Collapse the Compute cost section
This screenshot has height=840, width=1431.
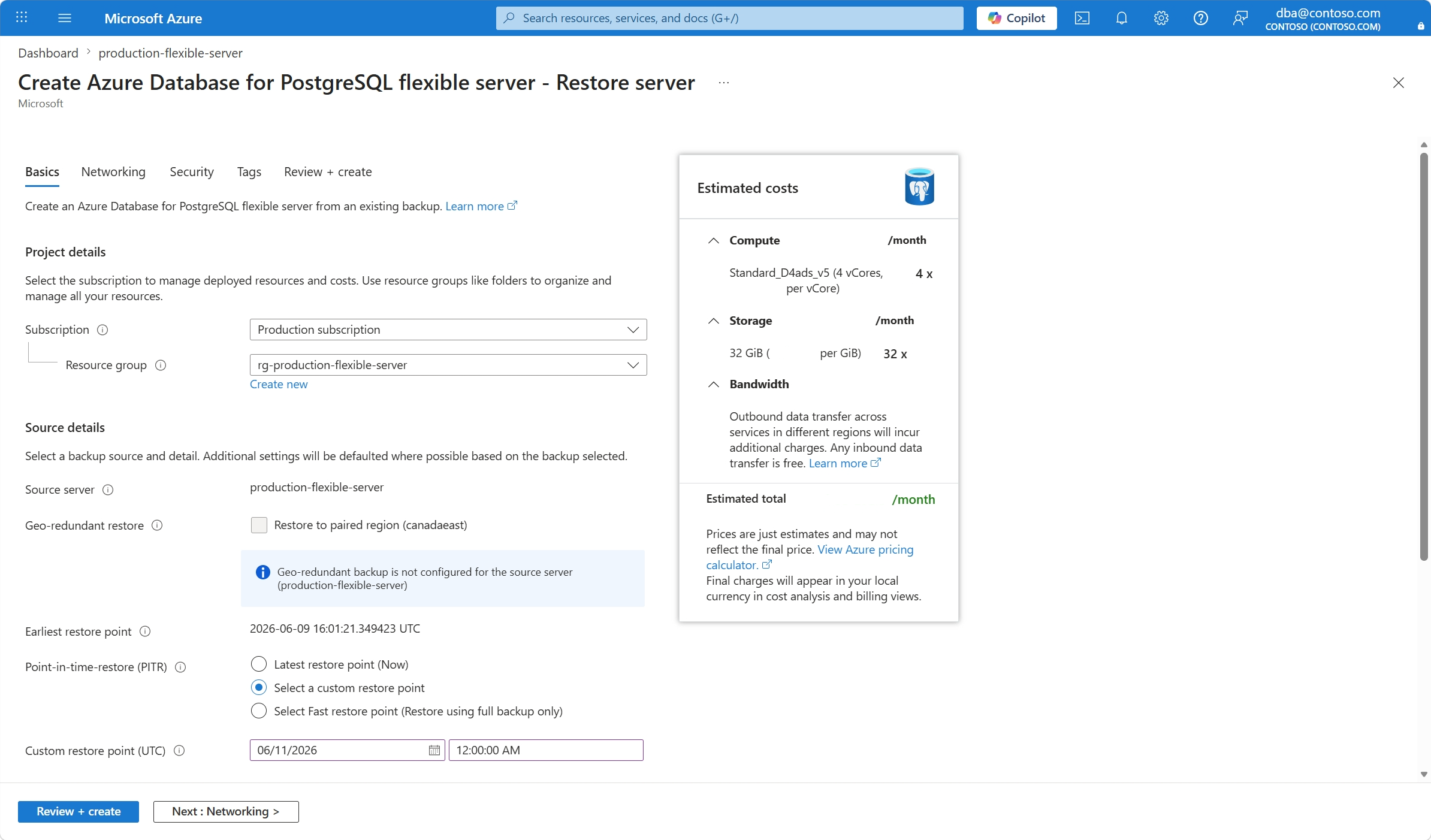point(713,240)
